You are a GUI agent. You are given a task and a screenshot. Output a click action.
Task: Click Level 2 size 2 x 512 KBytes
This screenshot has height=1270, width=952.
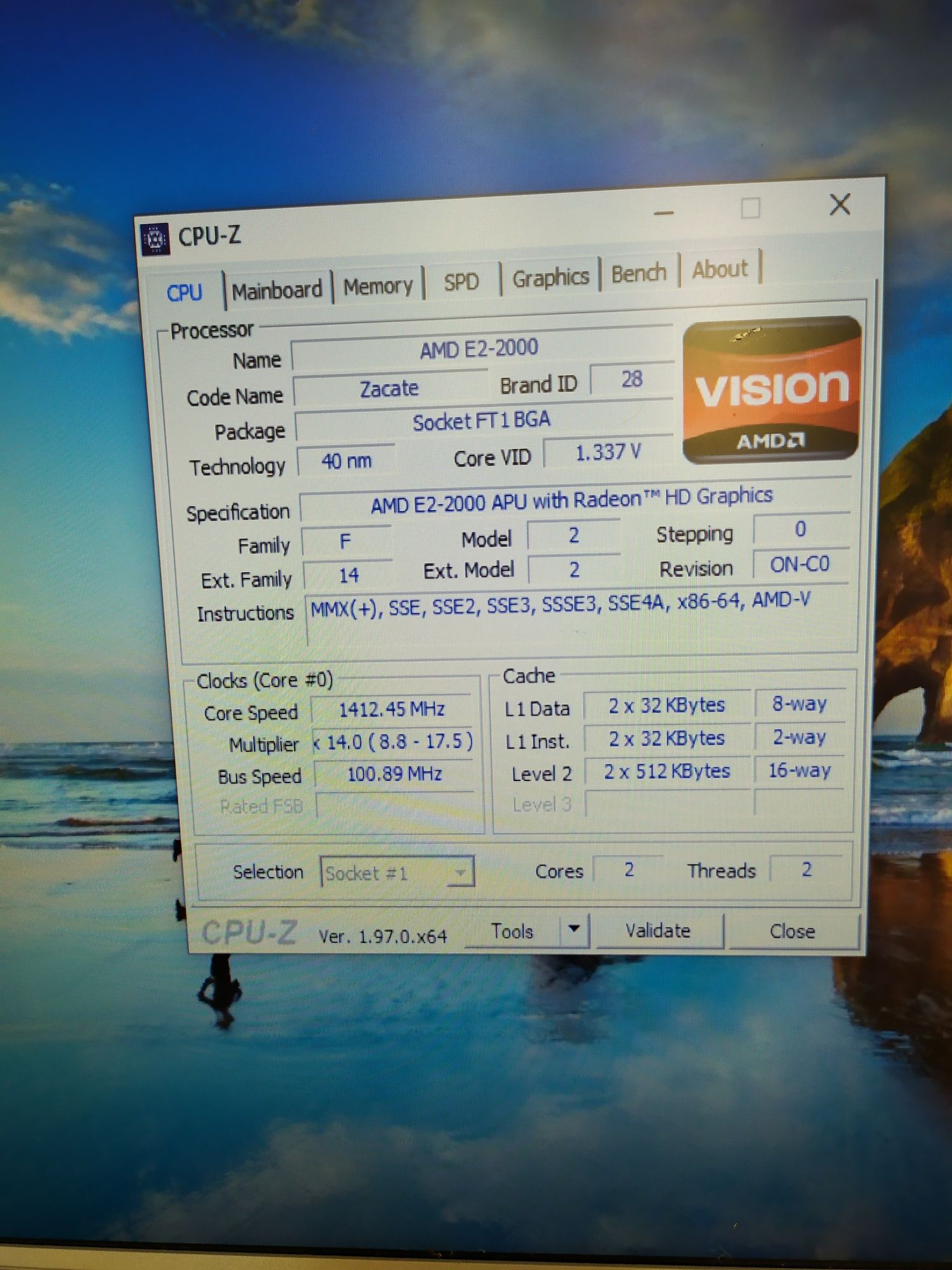(x=666, y=772)
